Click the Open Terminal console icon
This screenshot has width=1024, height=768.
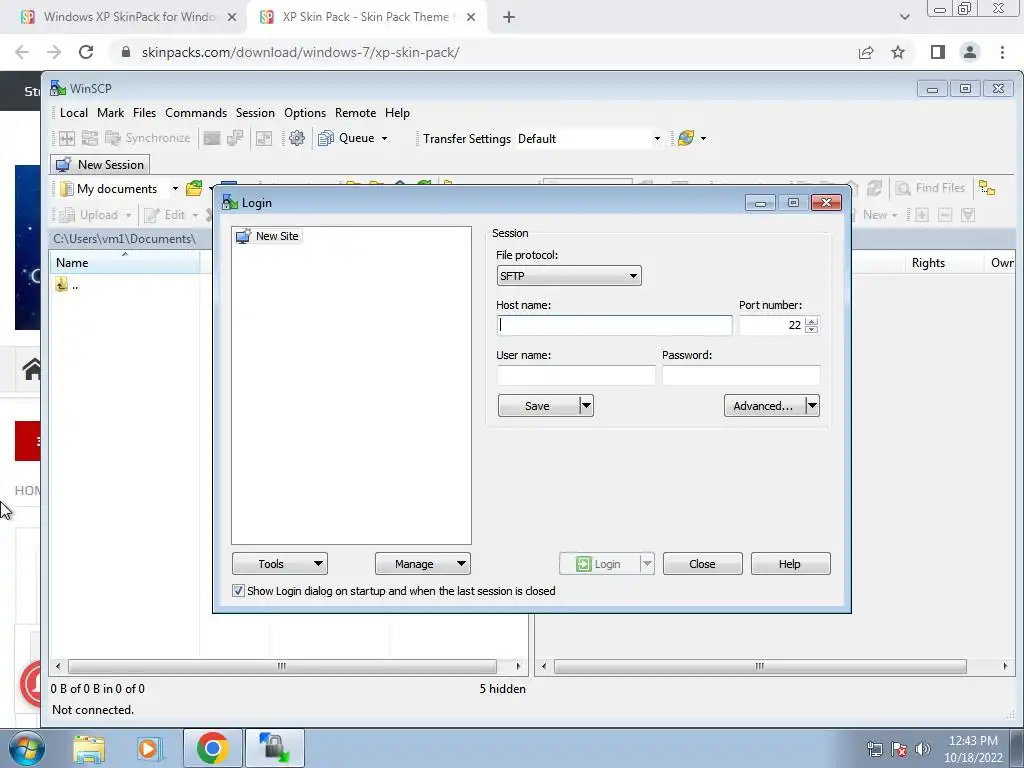click(x=212, y=138)
